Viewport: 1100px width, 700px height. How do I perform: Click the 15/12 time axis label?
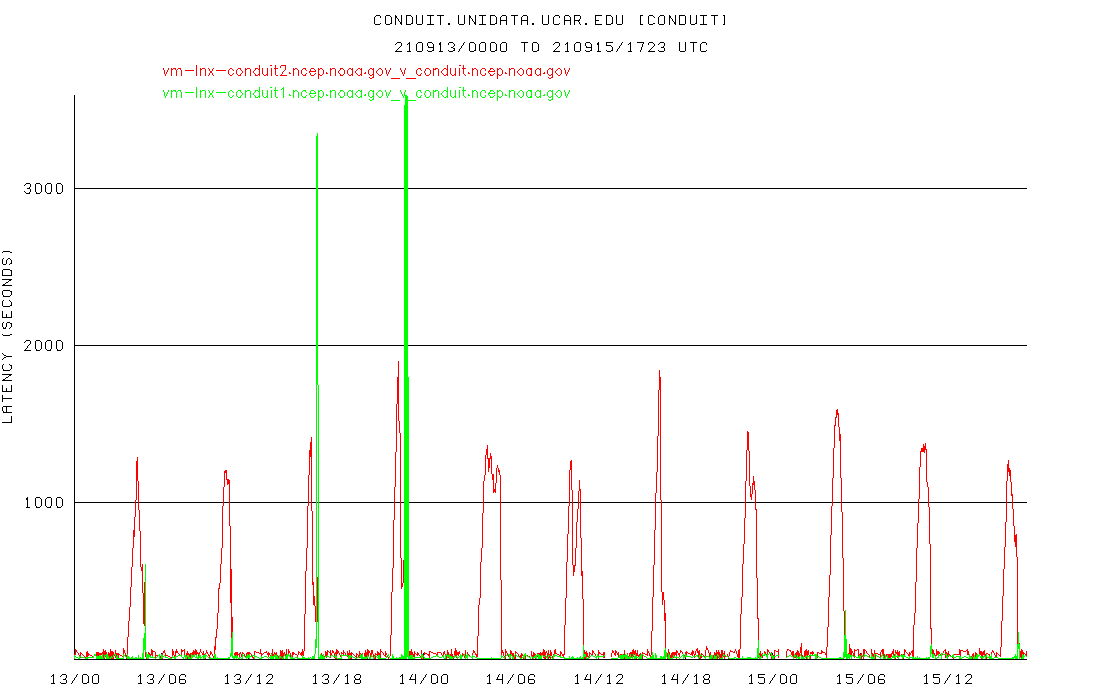tap(948, 679)
